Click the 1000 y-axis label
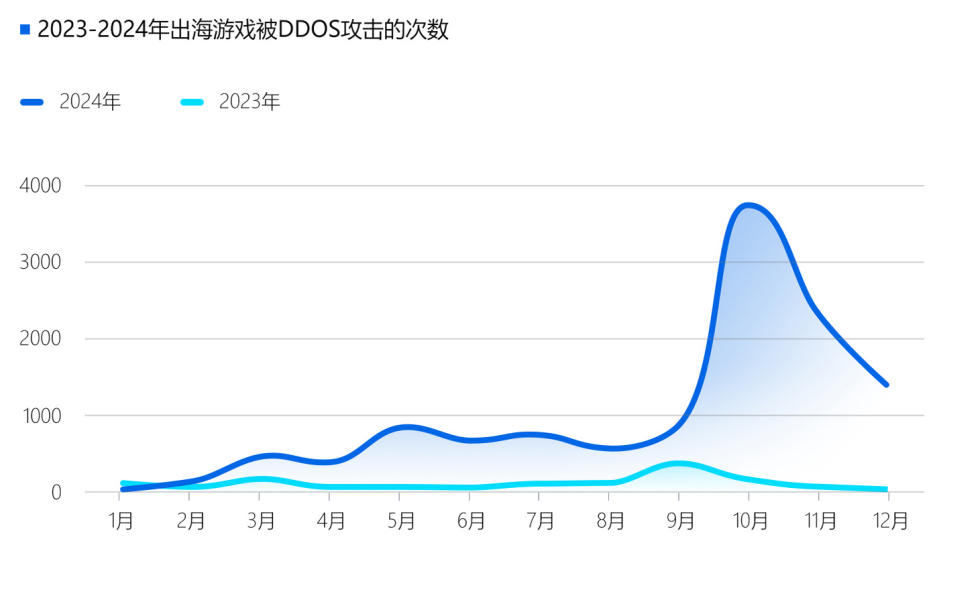 [42, 415]
